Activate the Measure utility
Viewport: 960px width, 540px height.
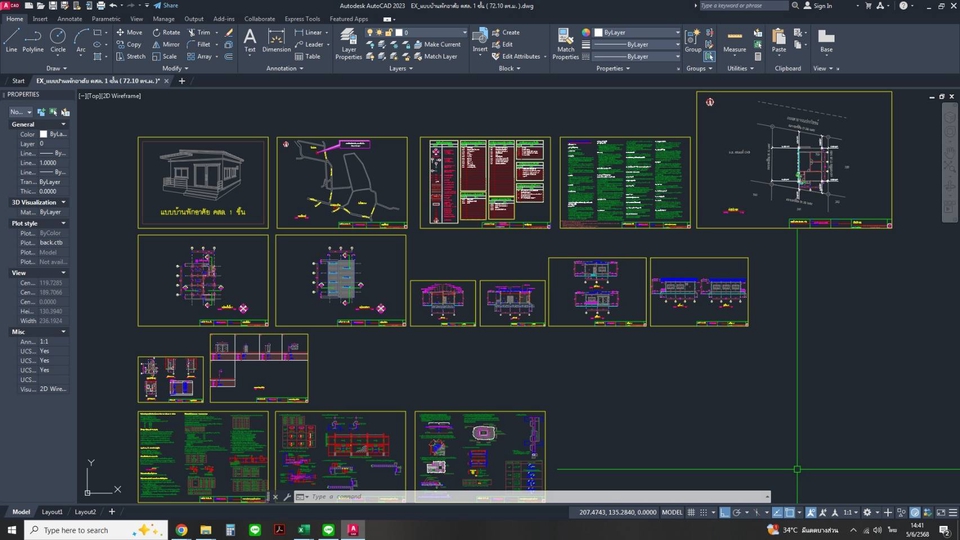[734, 40]
